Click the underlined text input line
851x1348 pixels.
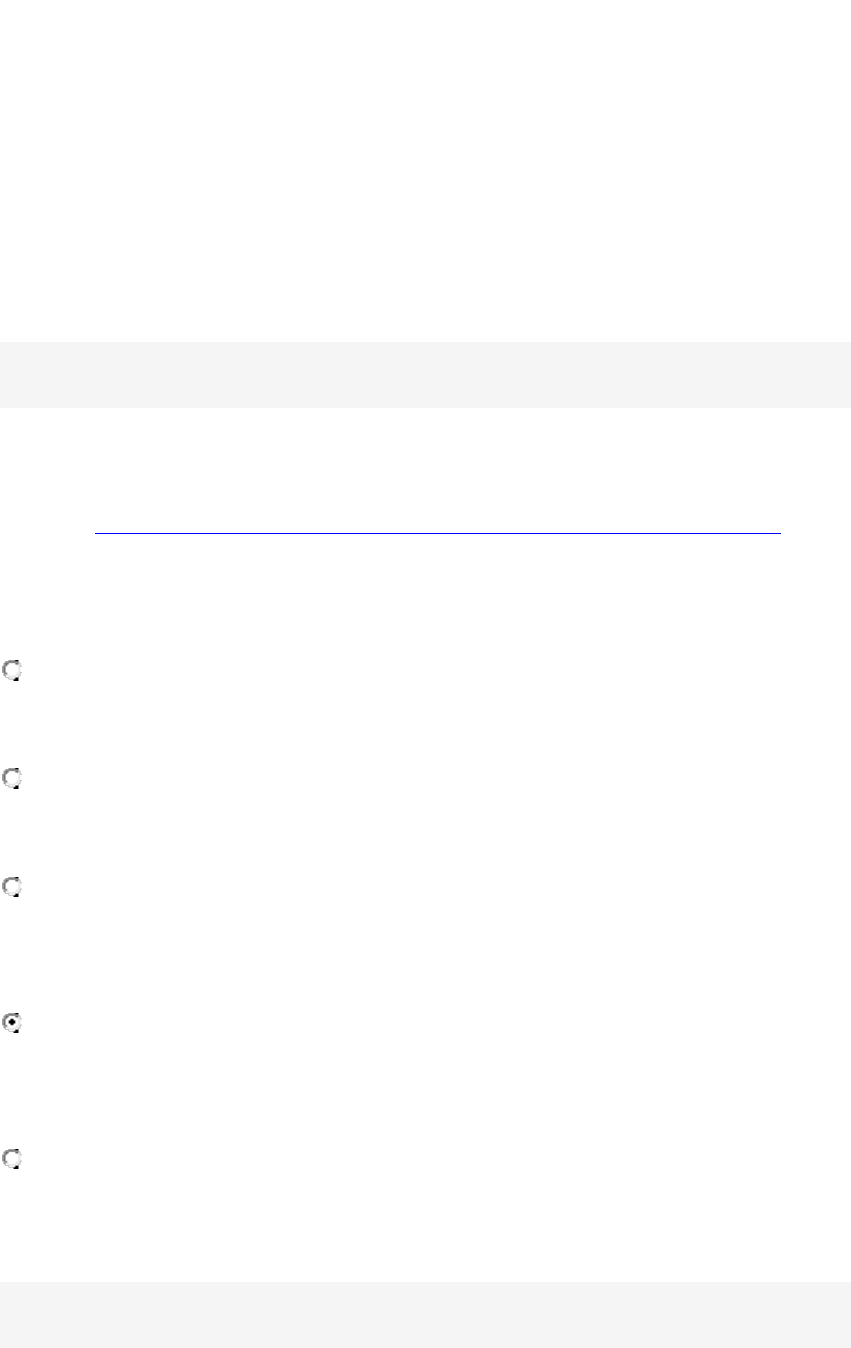(436, 524)
